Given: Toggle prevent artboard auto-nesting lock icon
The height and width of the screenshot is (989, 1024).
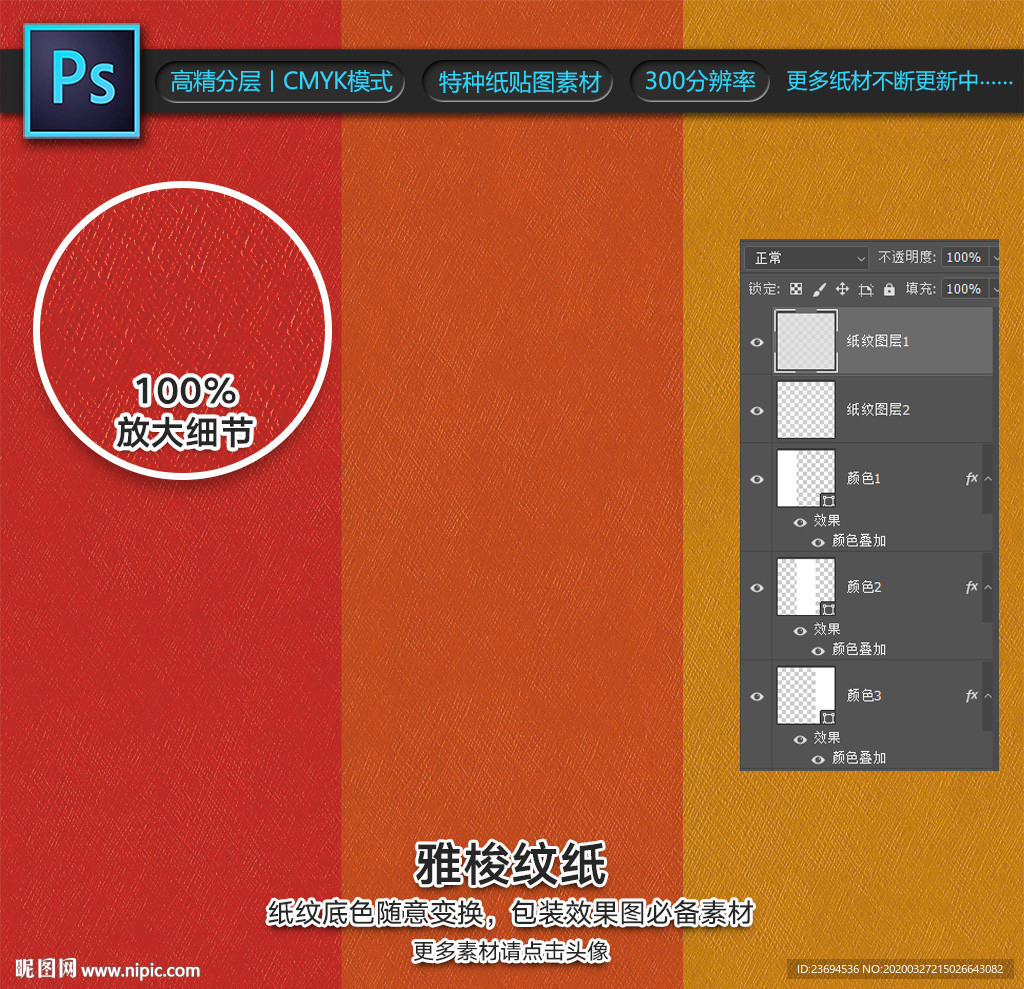Looking at the screenshot, I should pyautogui.click(x=866, y=289).
